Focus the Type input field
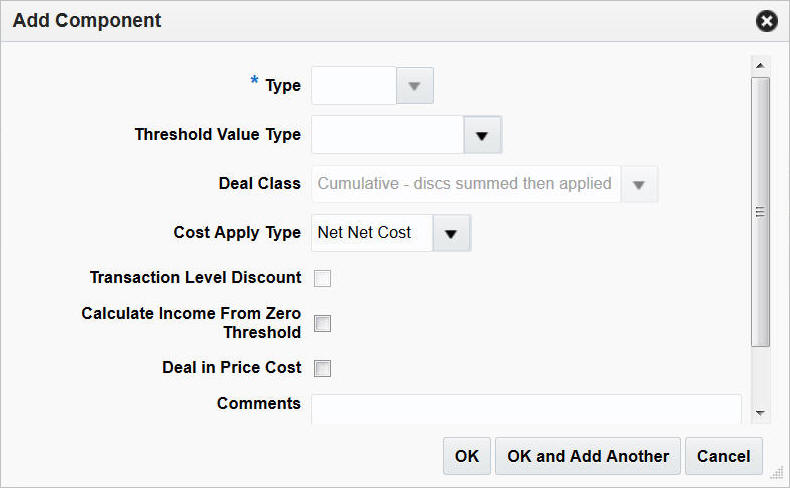 click(x=354, y=86)
